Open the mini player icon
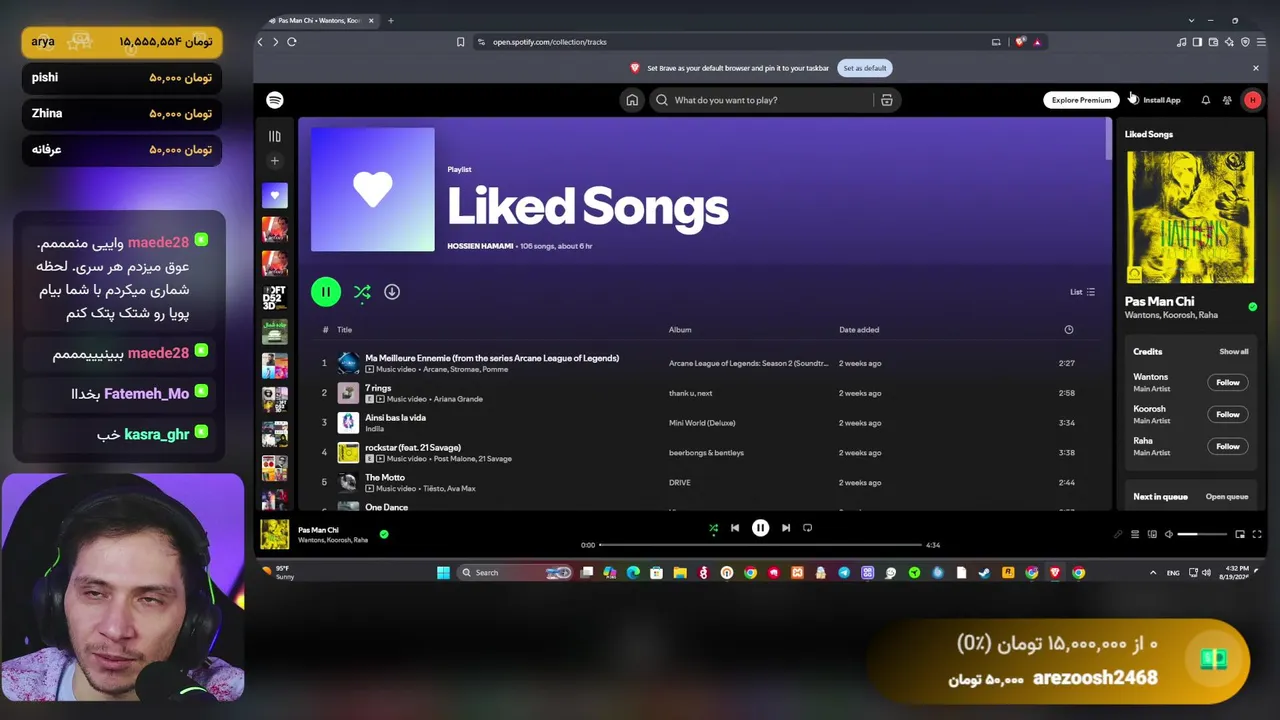This screenshot has width=1280, height=720. click(x=1240, y=534)
